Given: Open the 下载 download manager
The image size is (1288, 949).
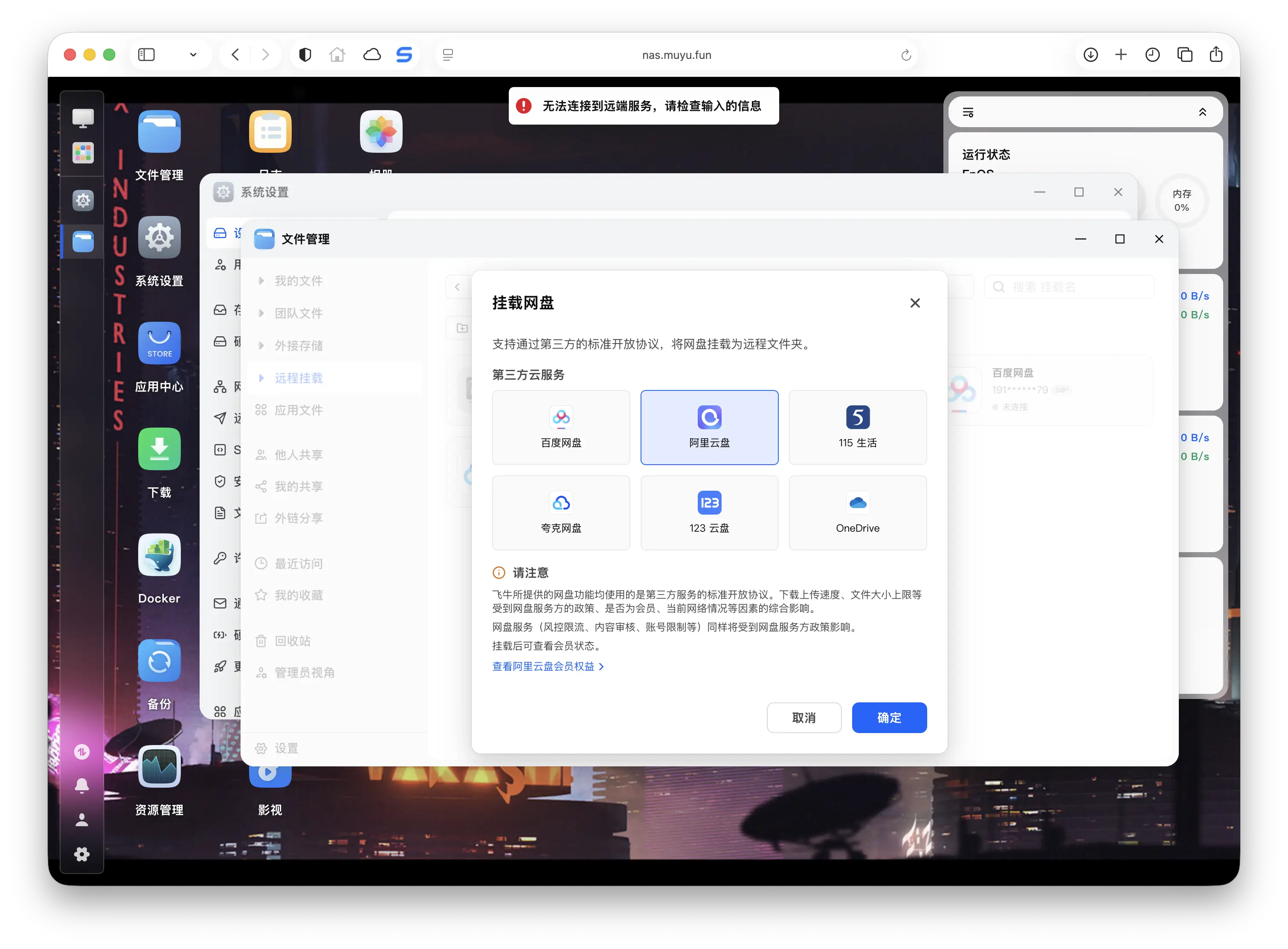Looking at the screenshot, I should [159, 449].
